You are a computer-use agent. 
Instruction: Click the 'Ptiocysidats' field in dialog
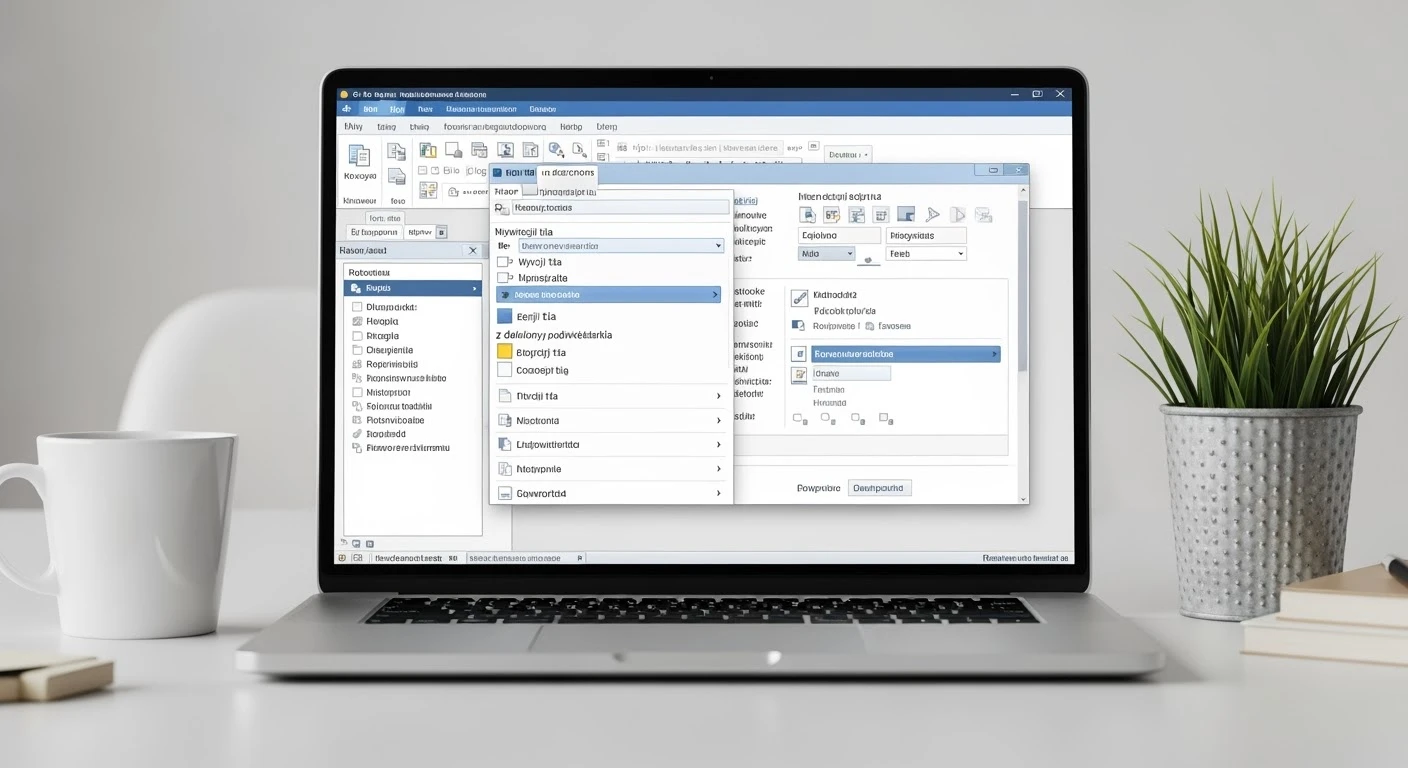(x=926, y=236)
